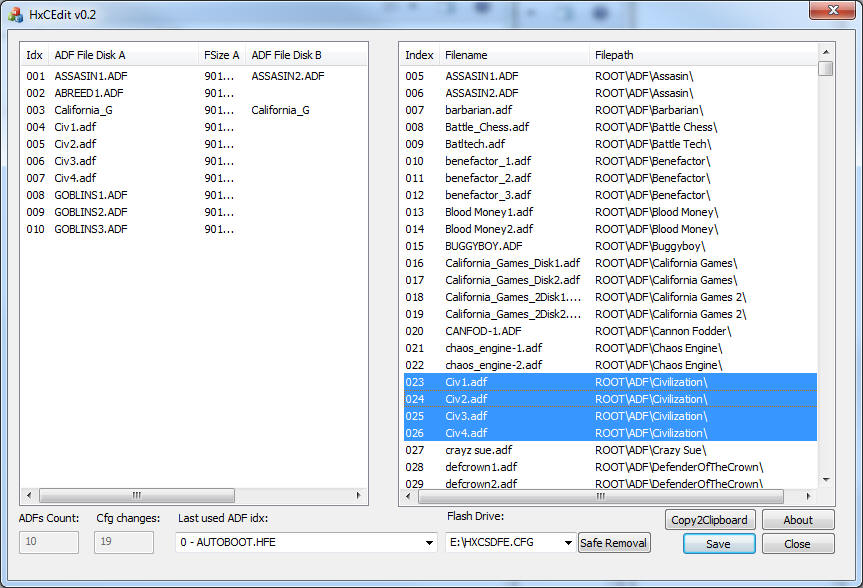This screenshot has height=588, width=863.
Task: Click the right list vertical scroll down arrow
Action: [x=826, y=480]
